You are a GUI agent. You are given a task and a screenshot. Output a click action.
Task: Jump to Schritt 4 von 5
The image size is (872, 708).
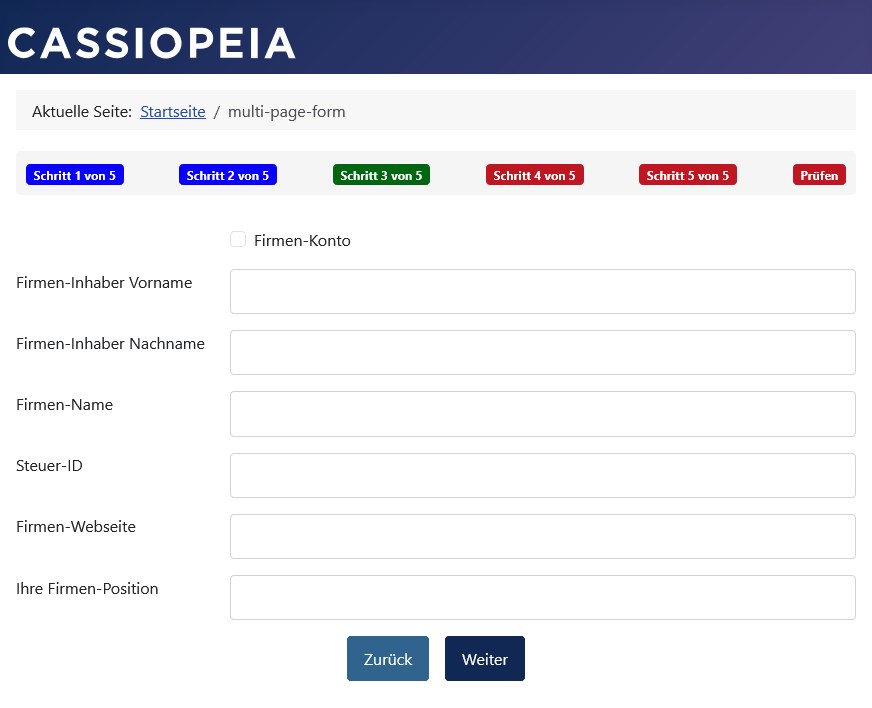tap(535, 175)
